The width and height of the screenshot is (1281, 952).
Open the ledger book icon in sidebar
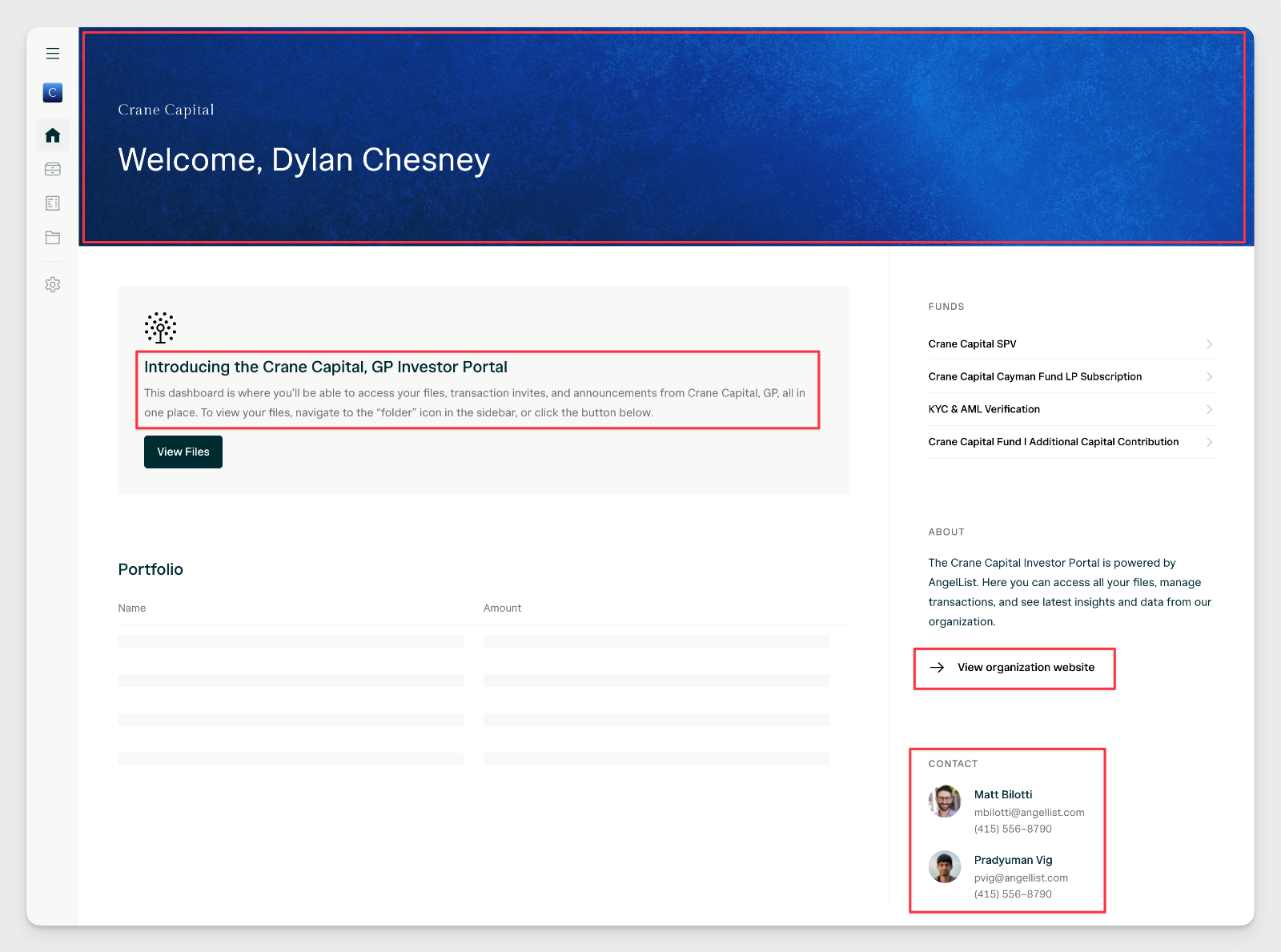click(x=53, y=203)
